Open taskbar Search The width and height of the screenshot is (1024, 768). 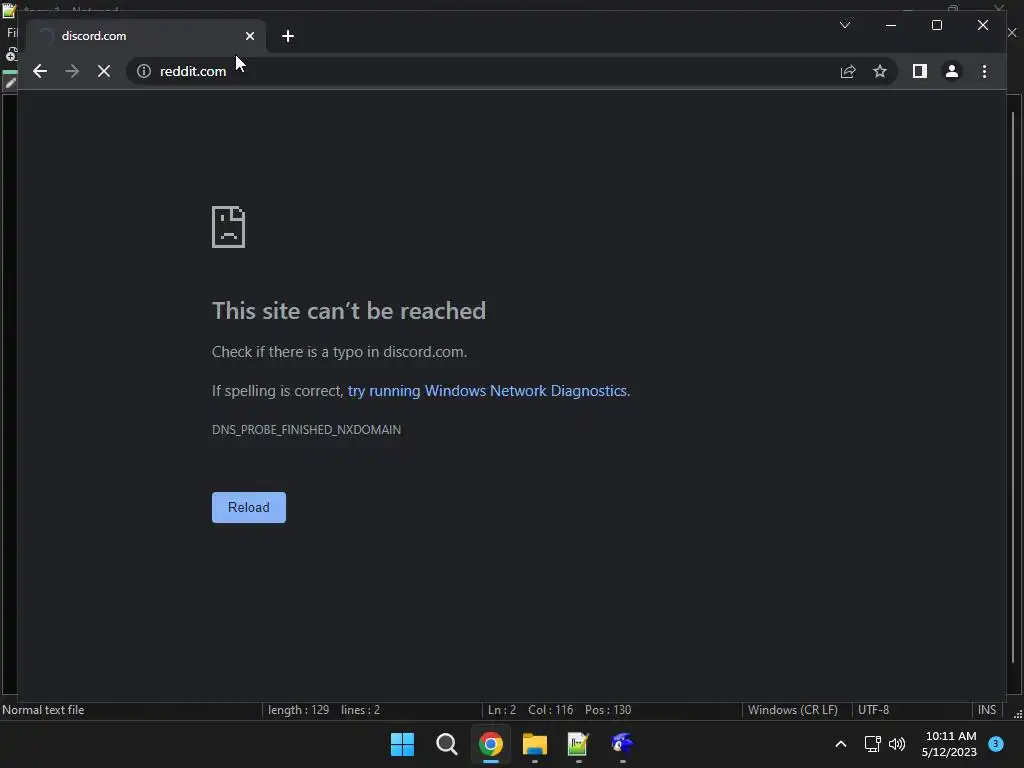pos(447,744)
